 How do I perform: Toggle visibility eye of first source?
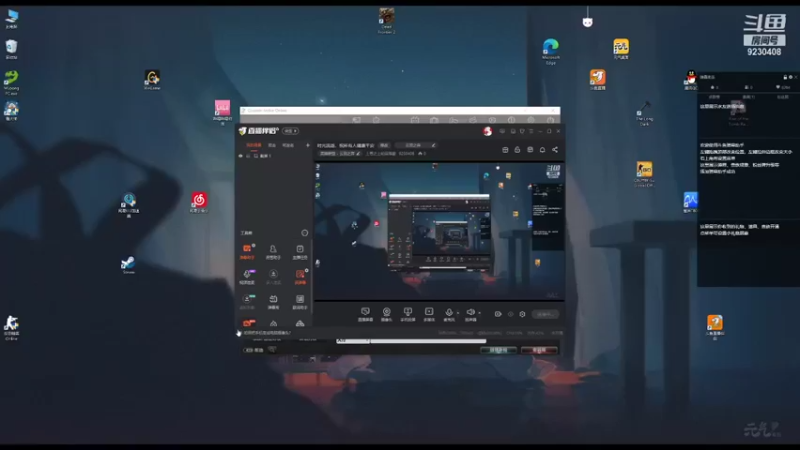[241, 156]
